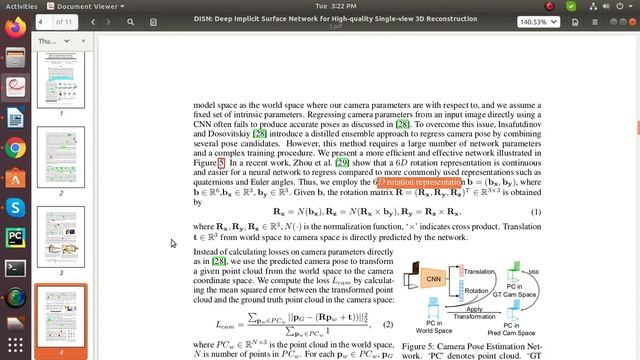Viewport: 640px width, 360px height.
Task: Open the search magnifier tool
Action: pyautogui.click(x=131, y=22)
